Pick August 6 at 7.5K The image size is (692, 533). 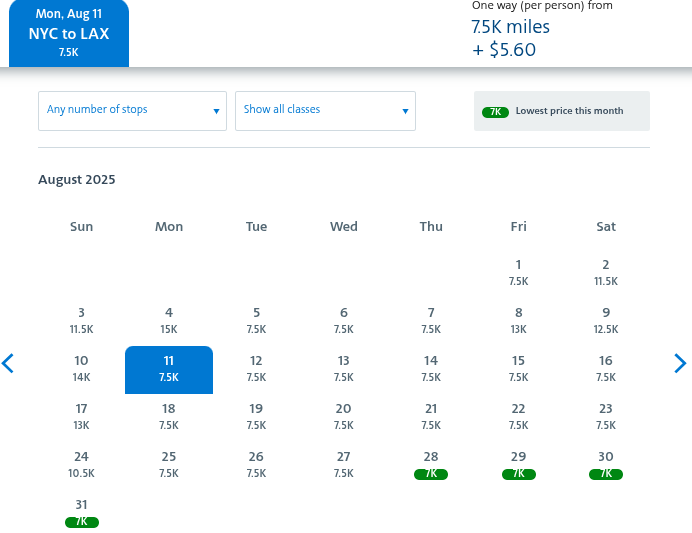coord(343,322)
